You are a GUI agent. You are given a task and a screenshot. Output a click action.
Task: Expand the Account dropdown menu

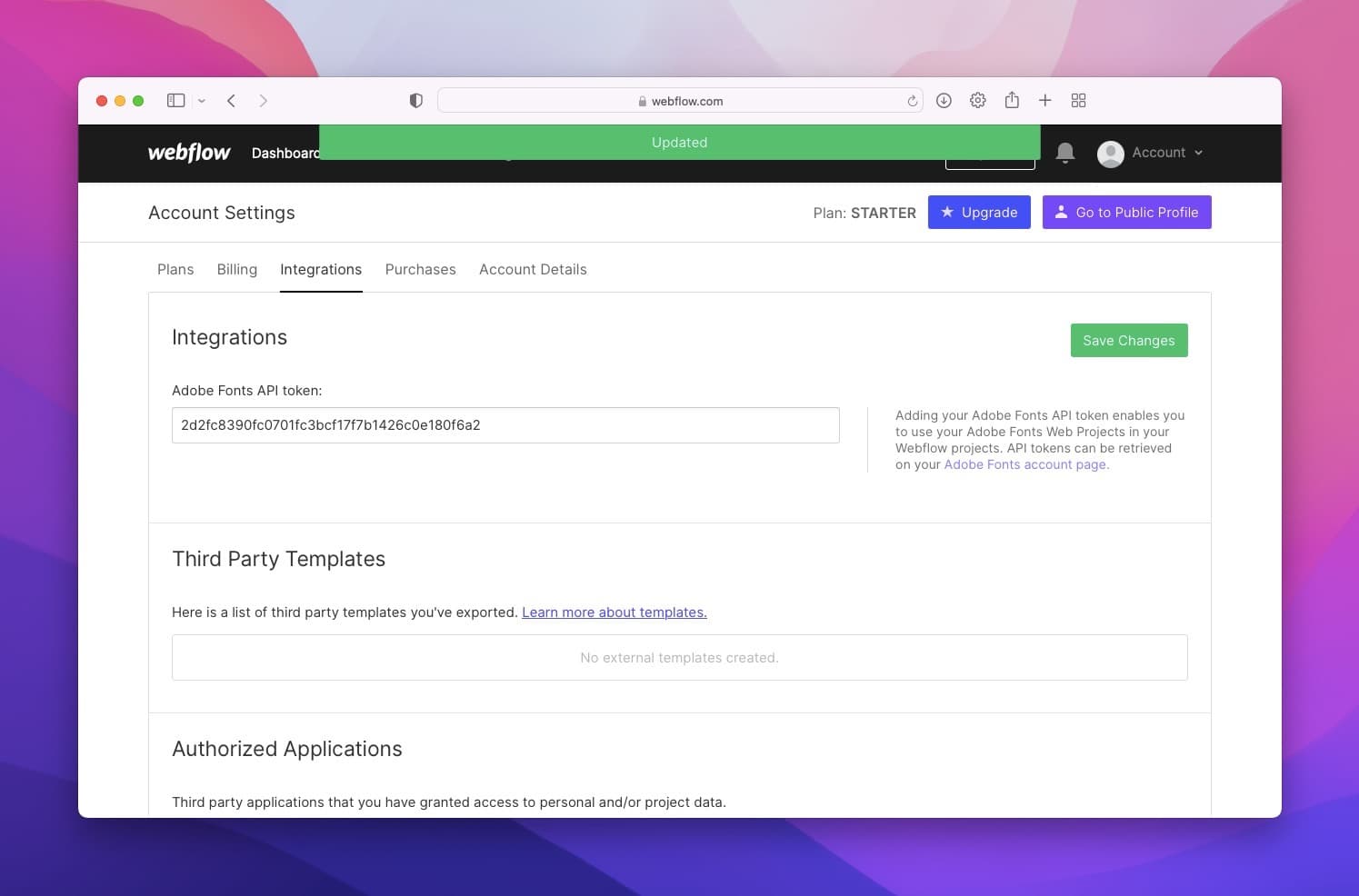[x=1167, y=153]
